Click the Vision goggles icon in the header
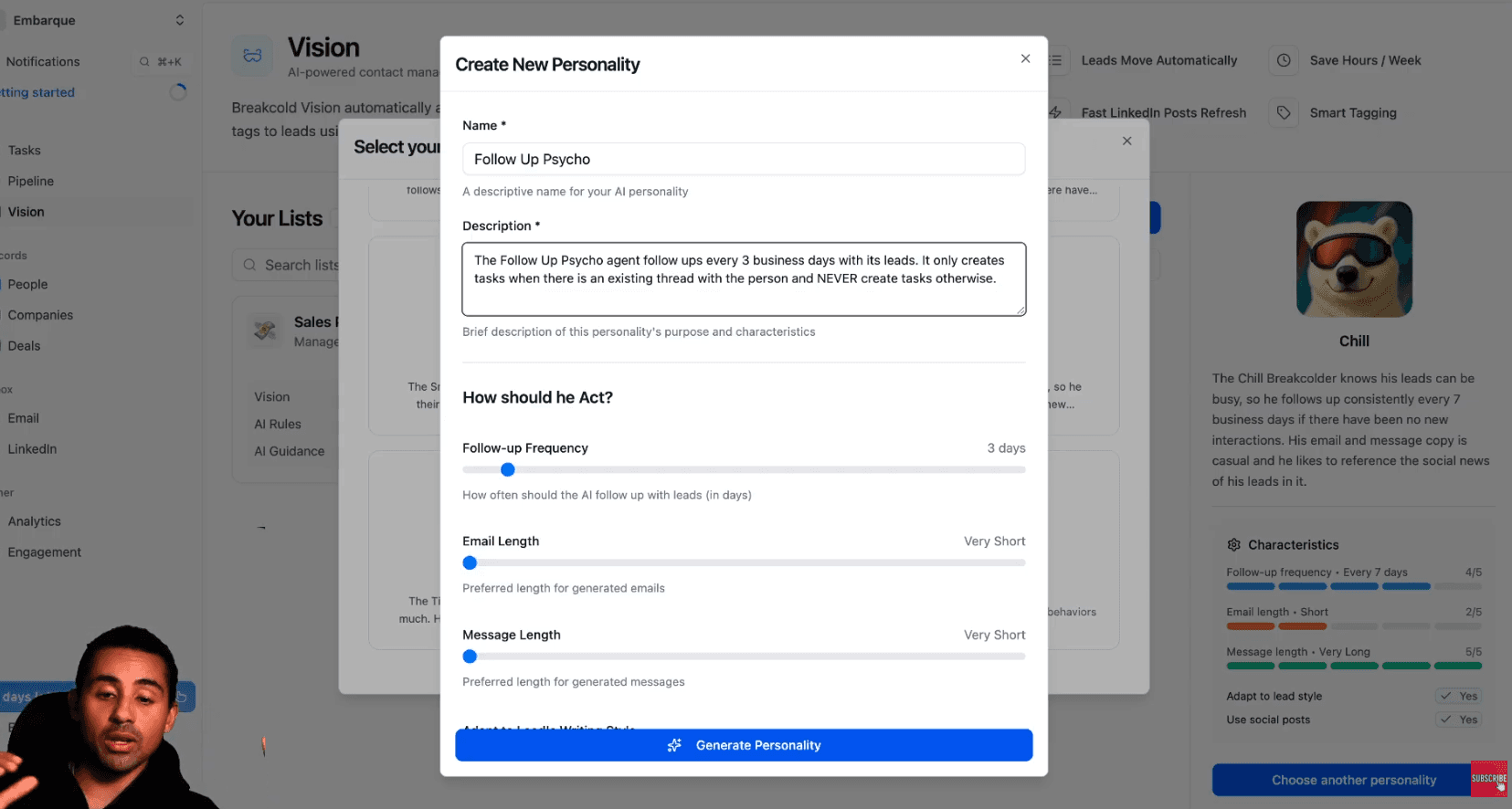Viewport: 1512px width, 809px height. [251, 55]
